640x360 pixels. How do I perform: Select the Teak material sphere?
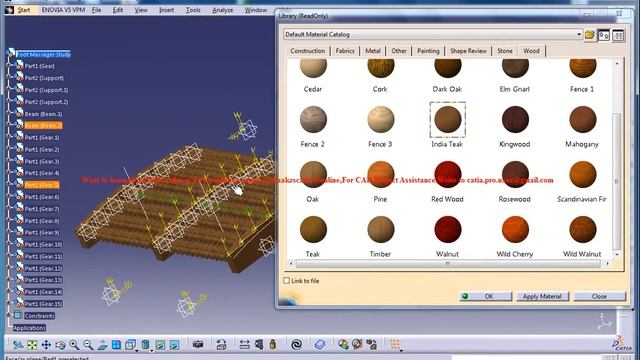click(x=313, y=229)
